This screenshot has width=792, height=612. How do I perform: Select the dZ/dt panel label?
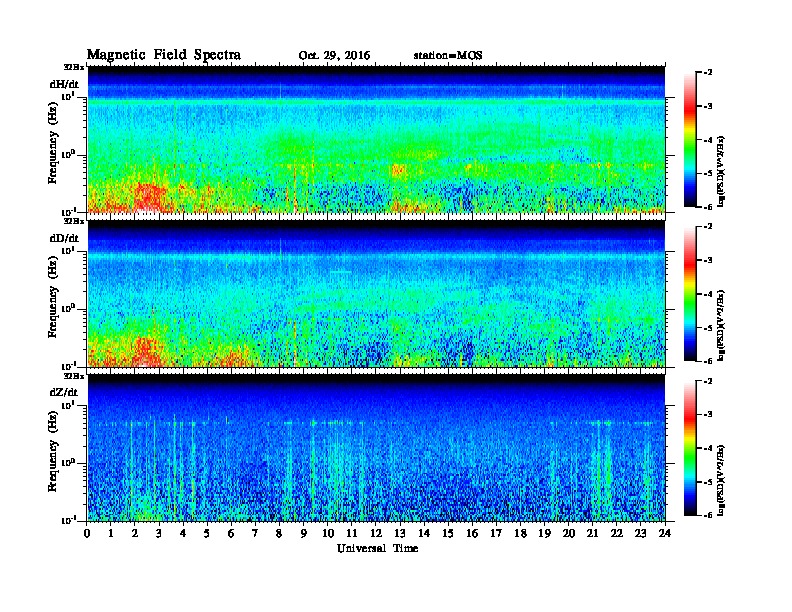pos(64,392)
